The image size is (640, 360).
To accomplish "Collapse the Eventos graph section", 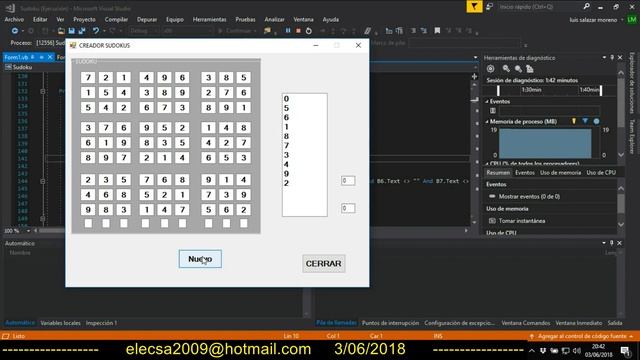I will (x=487, y=102).
